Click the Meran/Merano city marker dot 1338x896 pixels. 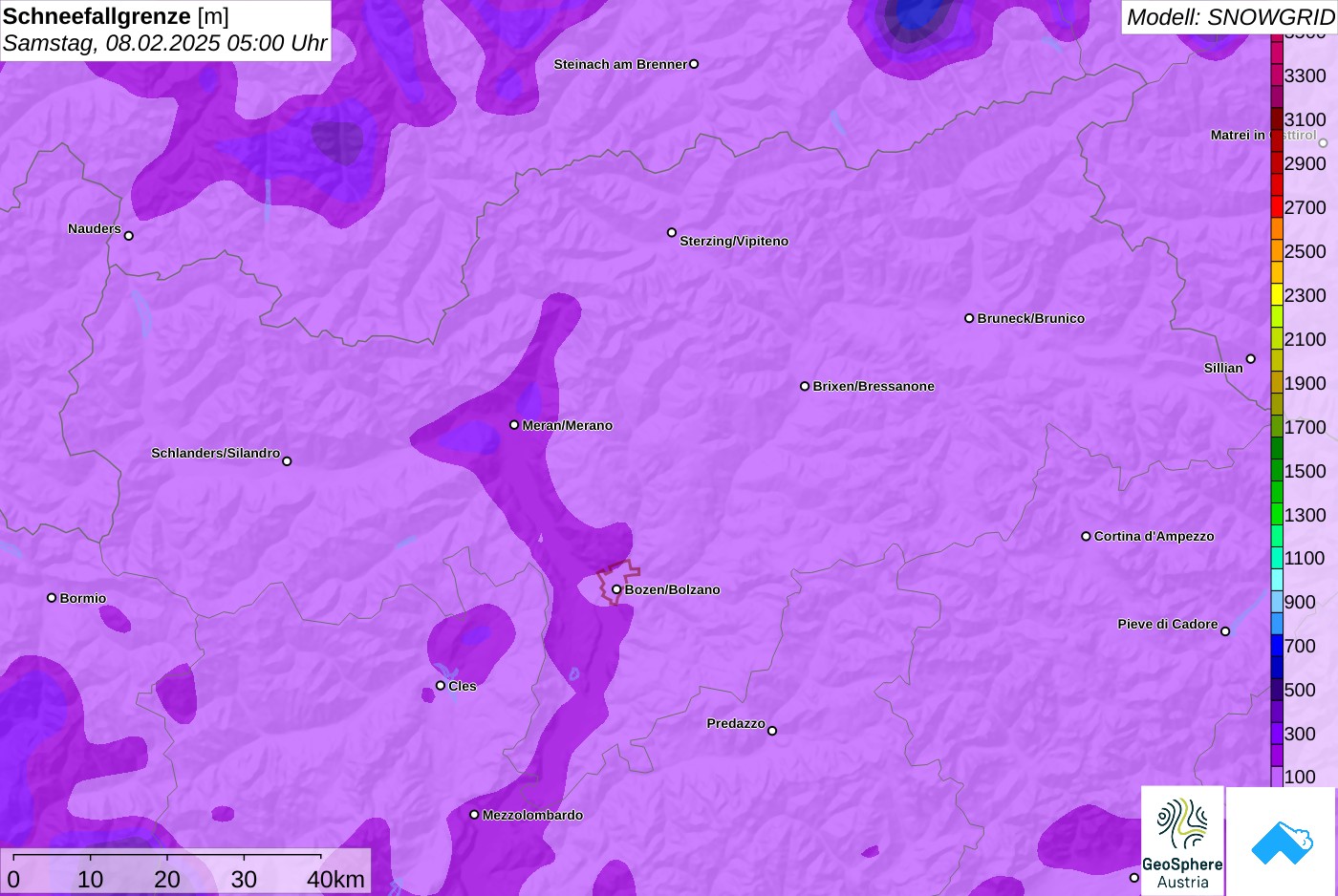[x=514, y=425]
